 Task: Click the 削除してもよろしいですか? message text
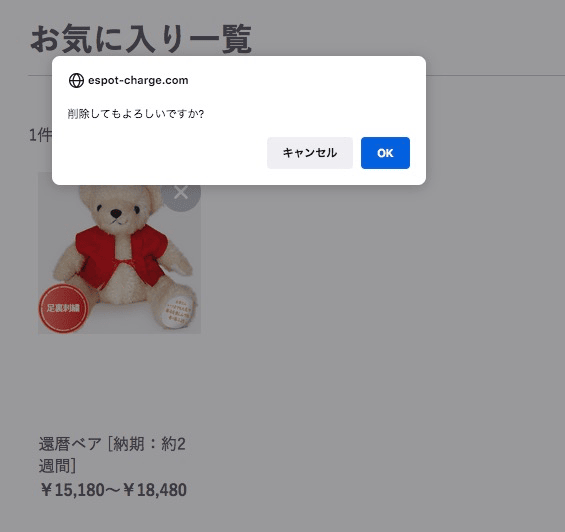tap(136, 114)
